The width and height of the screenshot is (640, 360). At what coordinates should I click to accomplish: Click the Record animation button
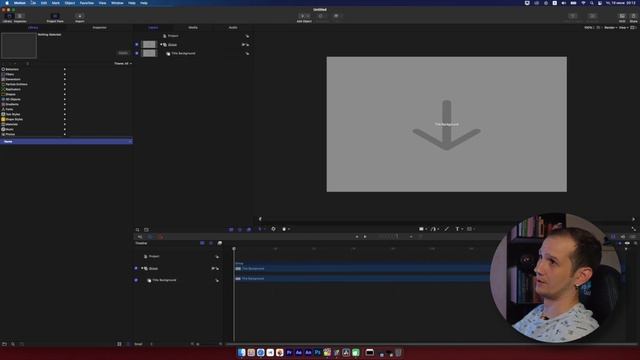coord(160,237)
